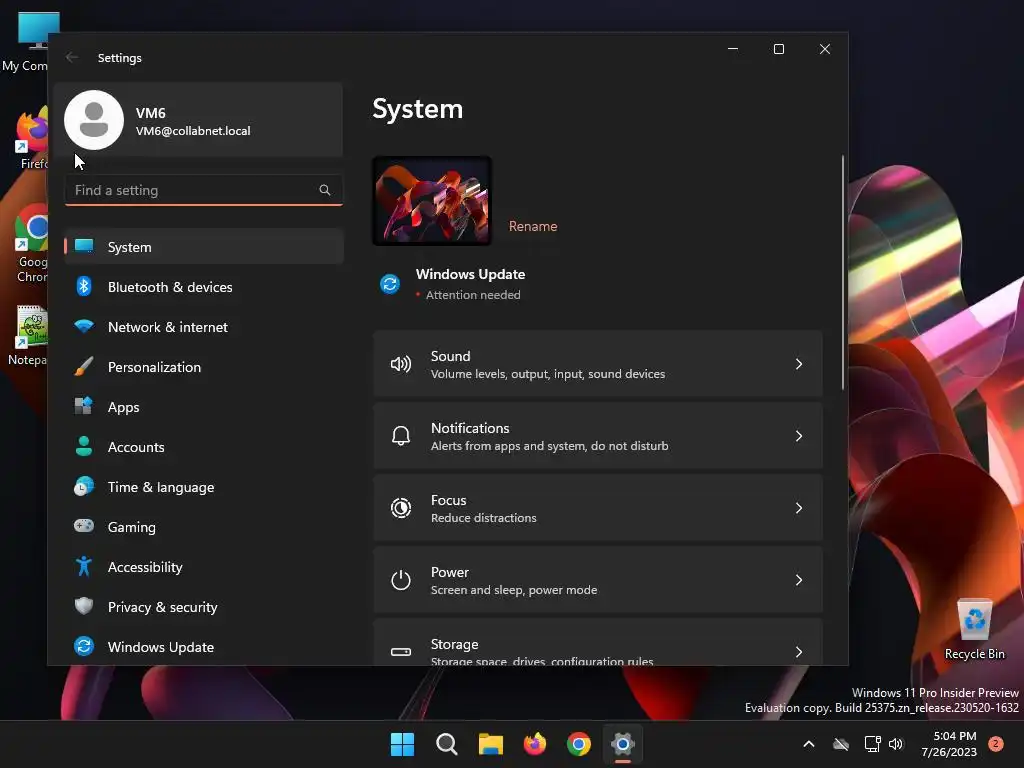
Task: Click the OneDrive cloud tray icon
Action: (x=840, y=744)
